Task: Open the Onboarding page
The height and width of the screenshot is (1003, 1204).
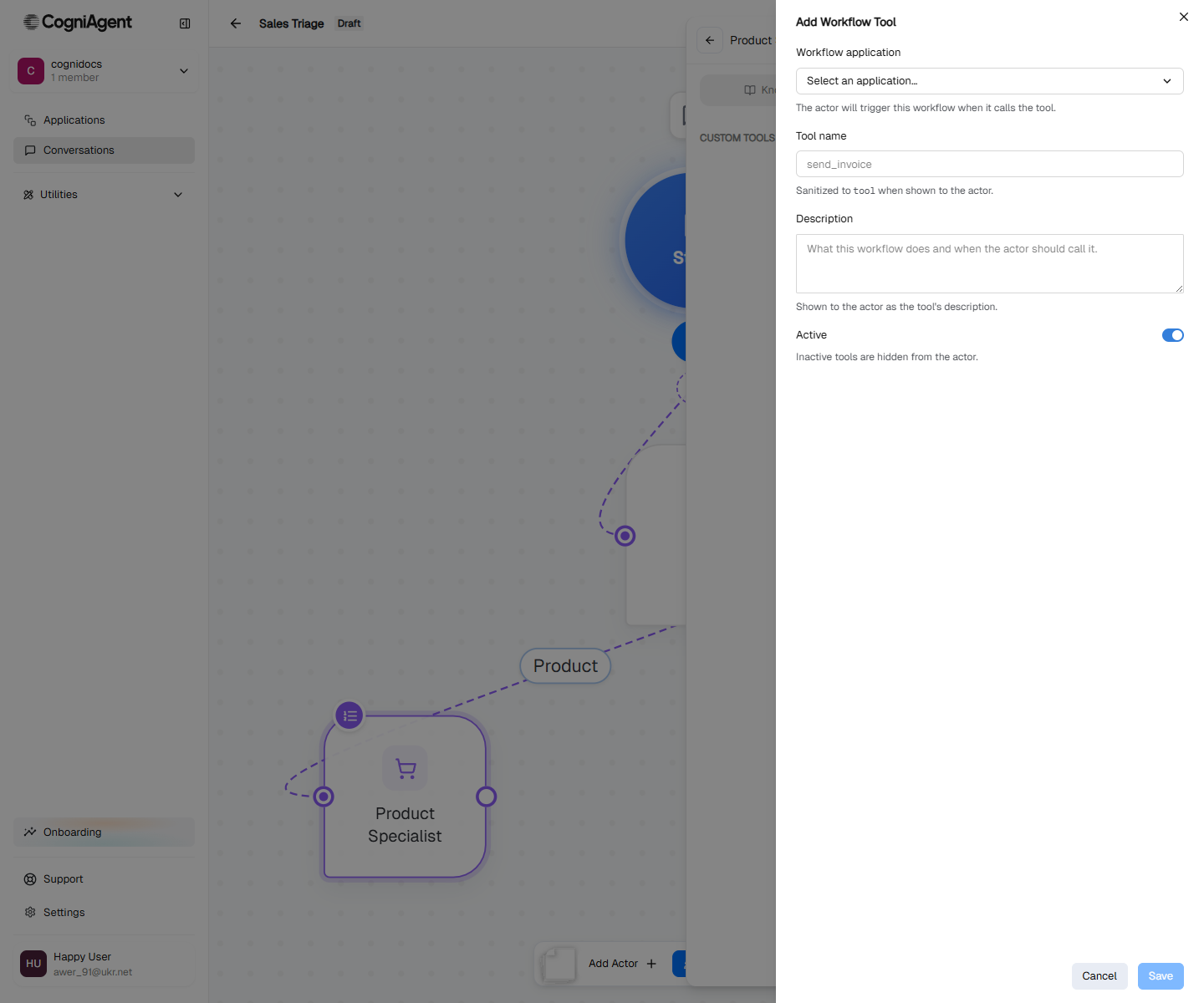Action: pos(104,832)
